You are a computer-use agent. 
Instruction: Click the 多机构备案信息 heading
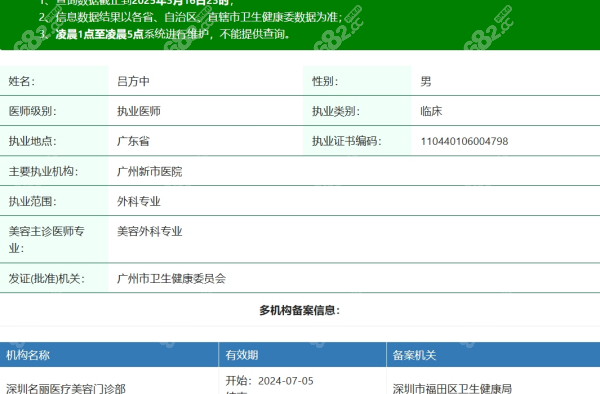[x=300, y=310]
